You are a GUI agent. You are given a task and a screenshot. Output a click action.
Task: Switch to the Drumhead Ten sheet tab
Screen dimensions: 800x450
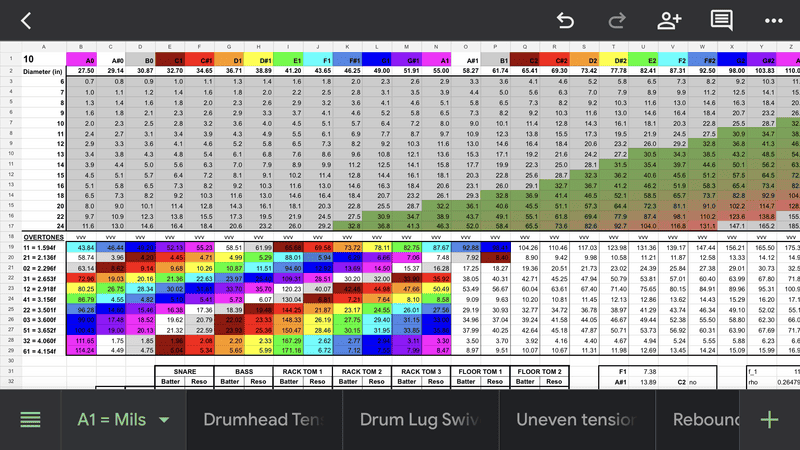click(x=263, y=420)
